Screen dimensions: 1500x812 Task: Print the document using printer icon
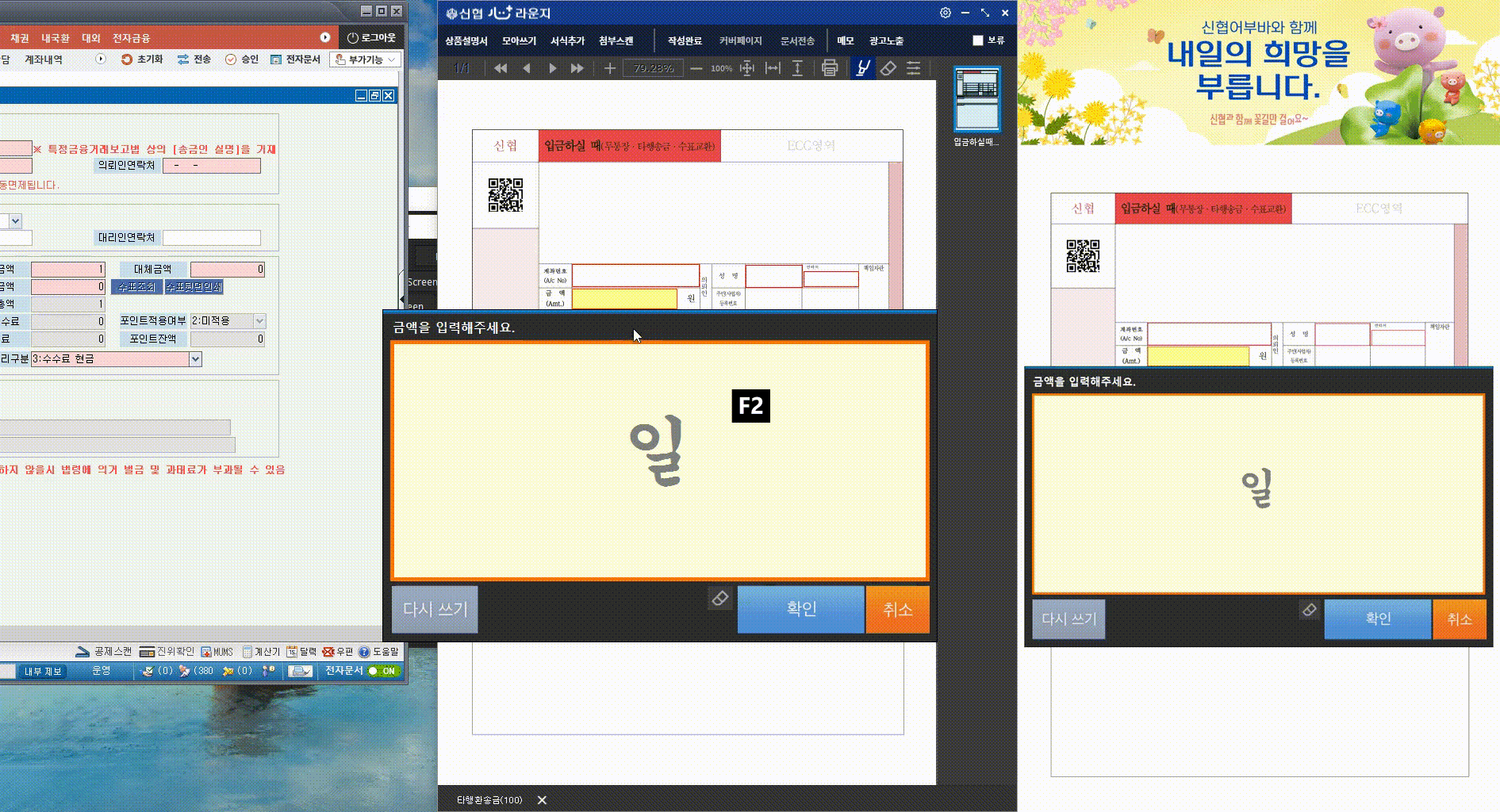[830, 68]
